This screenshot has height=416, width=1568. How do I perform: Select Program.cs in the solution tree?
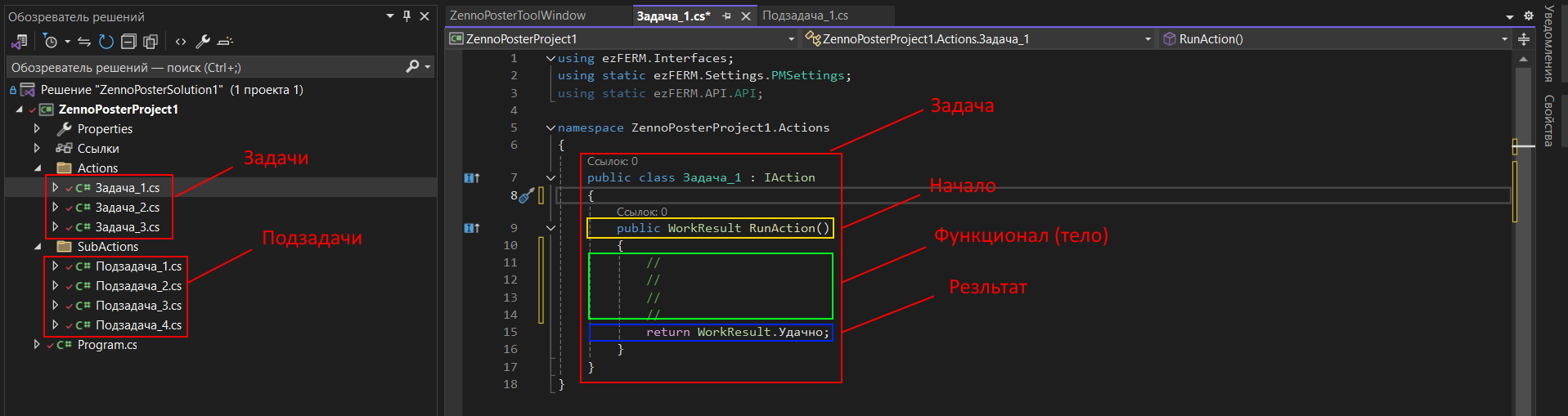point(107,345)
